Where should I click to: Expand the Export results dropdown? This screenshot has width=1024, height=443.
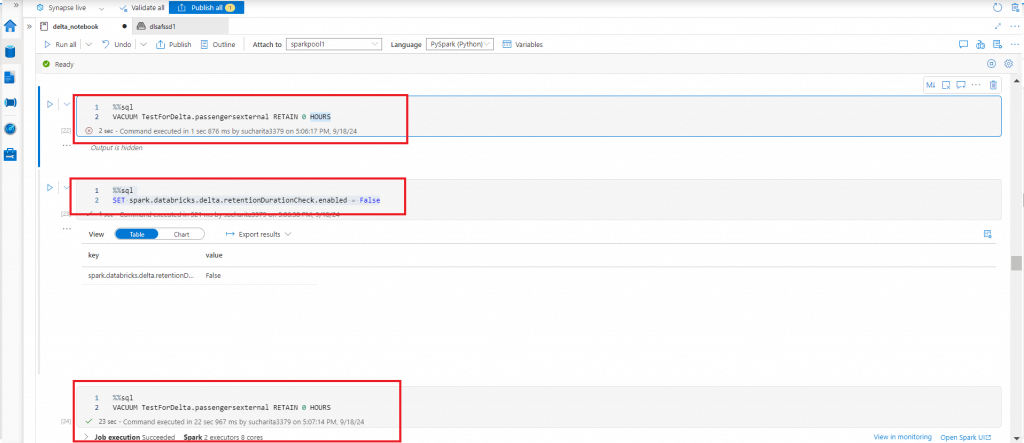pos(258,234)
